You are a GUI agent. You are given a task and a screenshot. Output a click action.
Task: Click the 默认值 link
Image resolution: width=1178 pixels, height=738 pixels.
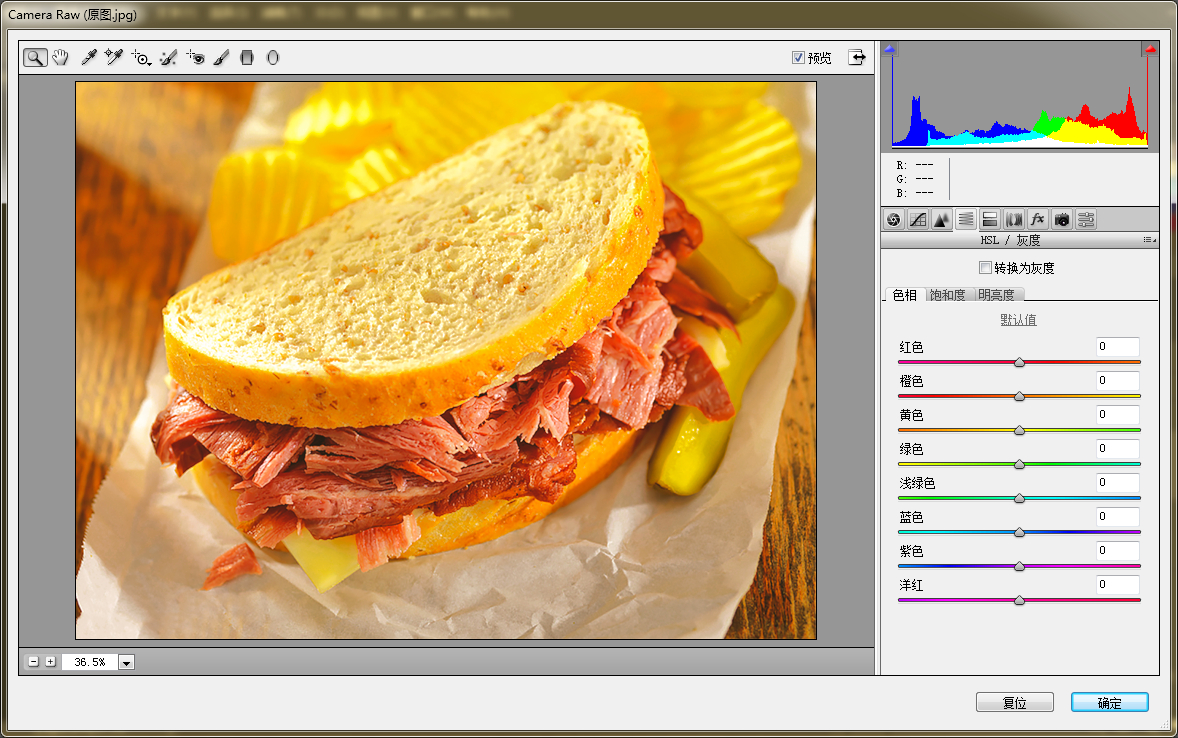[x=1018, y=319]
